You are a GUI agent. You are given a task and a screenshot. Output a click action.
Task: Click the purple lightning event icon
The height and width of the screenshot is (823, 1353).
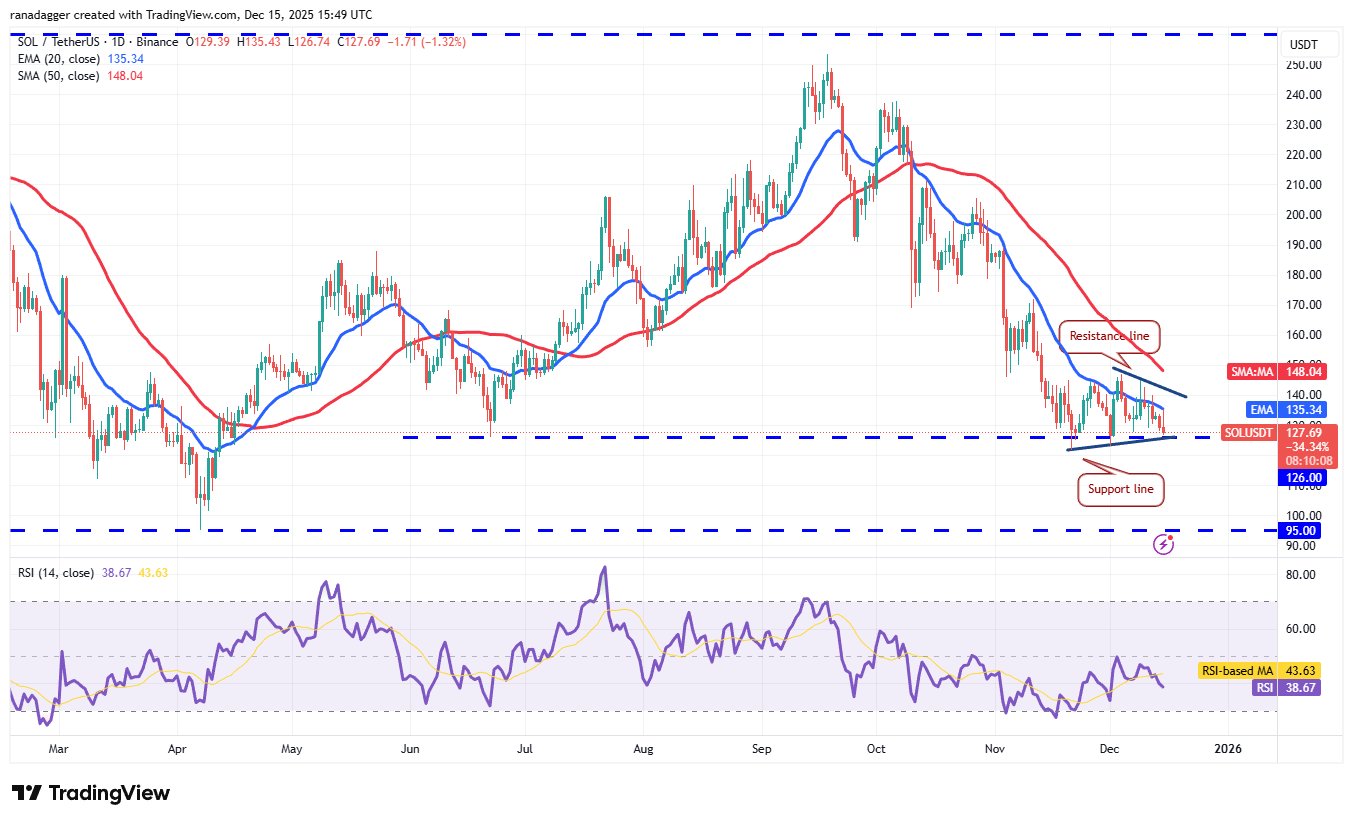point(1164,544)
